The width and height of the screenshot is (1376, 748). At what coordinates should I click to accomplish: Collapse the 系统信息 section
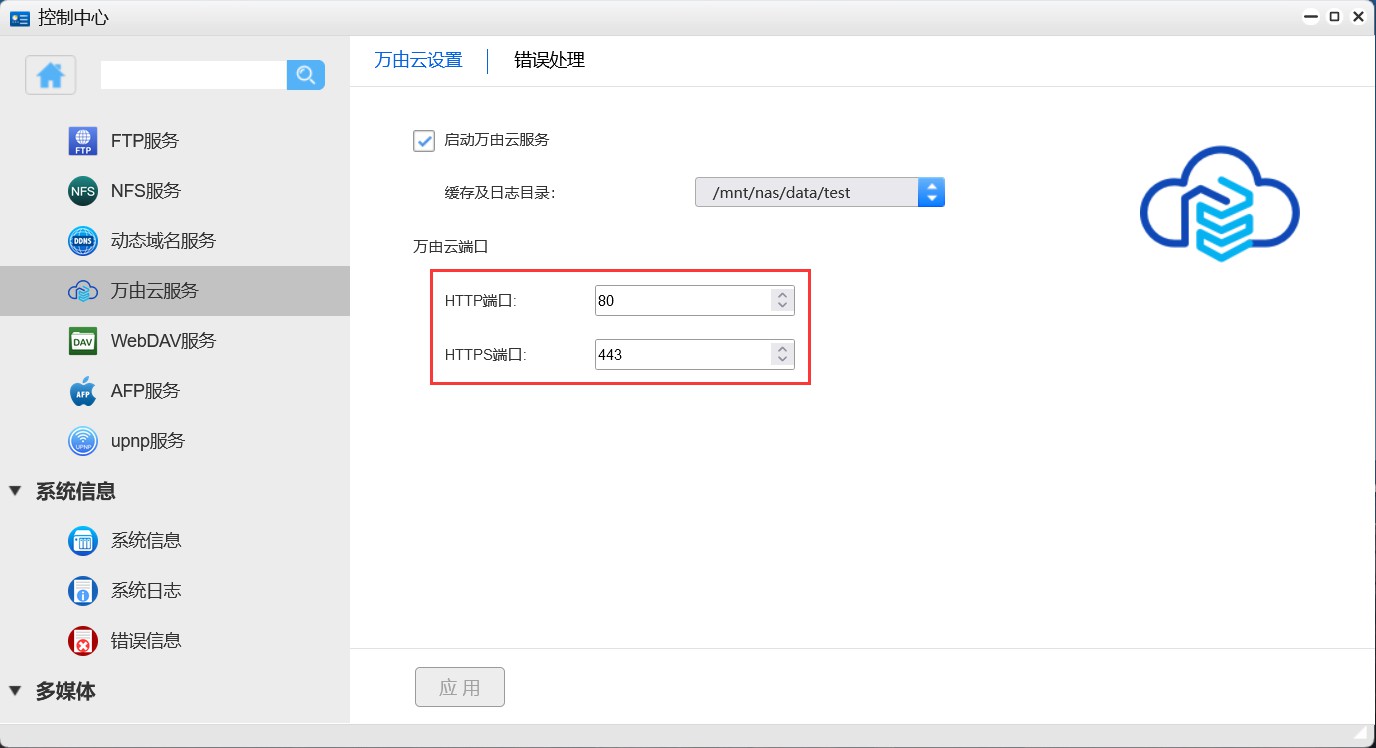pos(15,491)
